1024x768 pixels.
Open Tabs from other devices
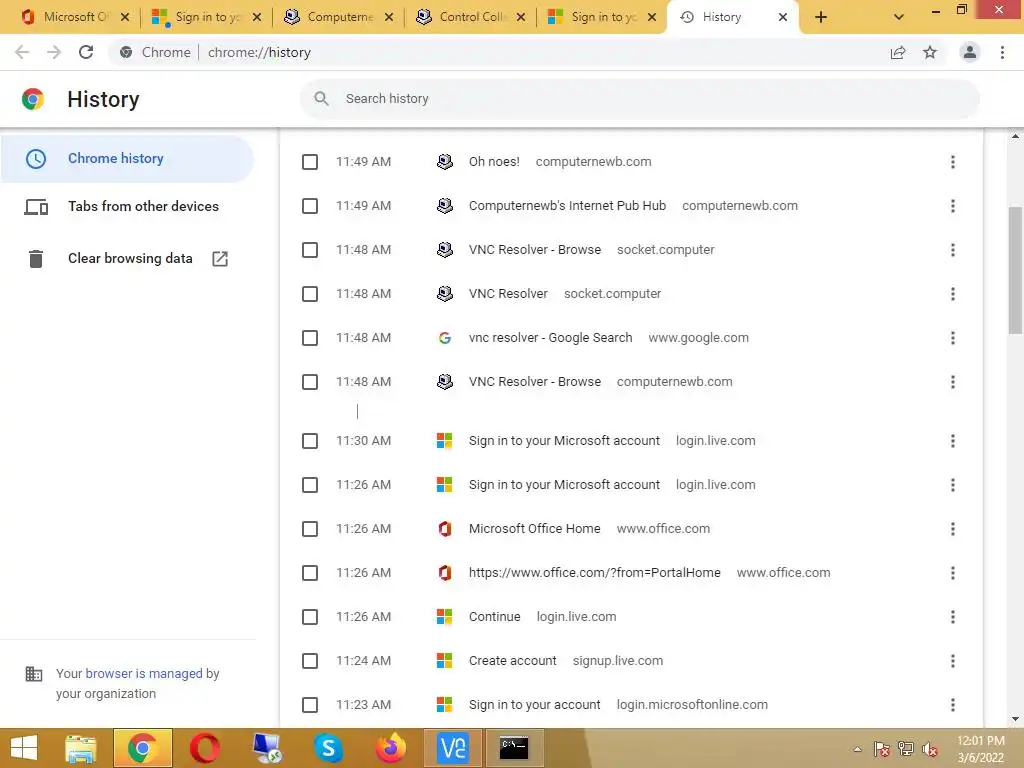[x=127, y=207]
